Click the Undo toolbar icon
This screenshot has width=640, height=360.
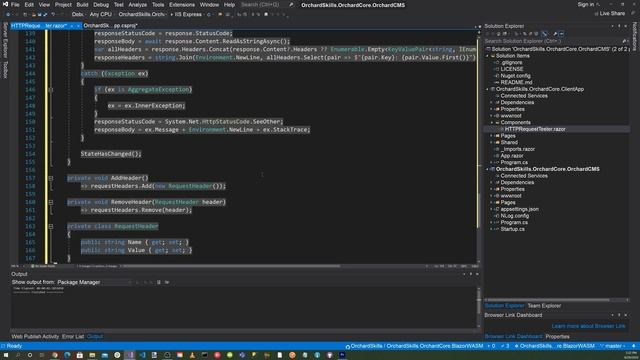(53, 14)
